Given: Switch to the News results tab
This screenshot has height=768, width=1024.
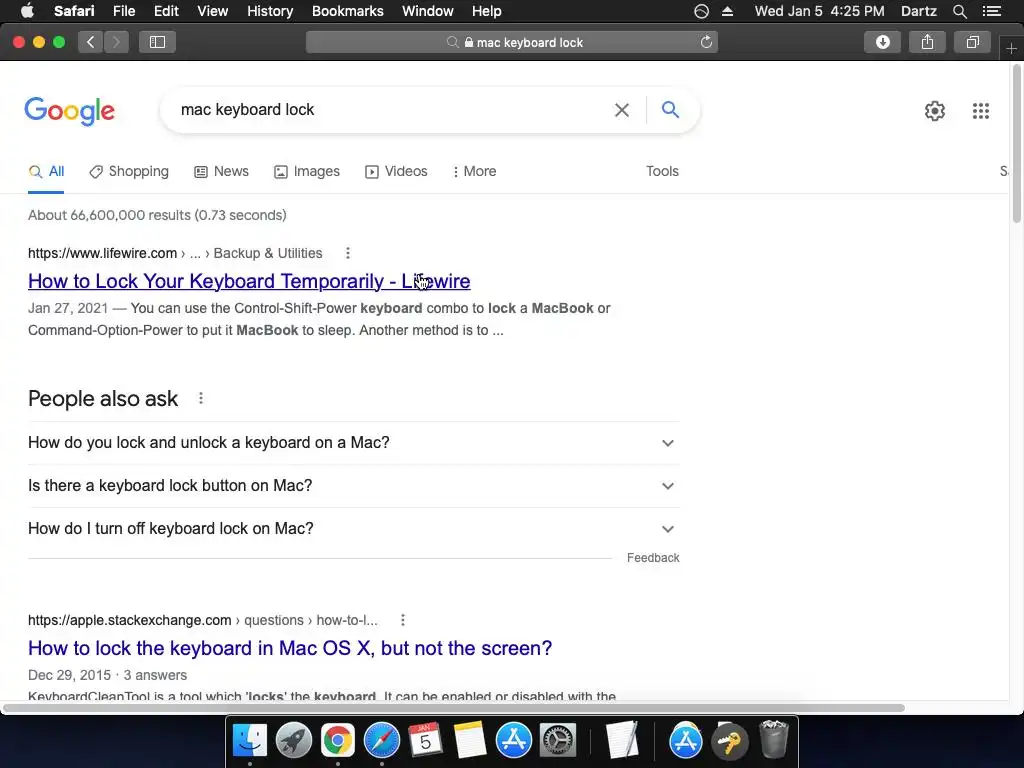Looking at the screenshot, I should pos(221,171).
